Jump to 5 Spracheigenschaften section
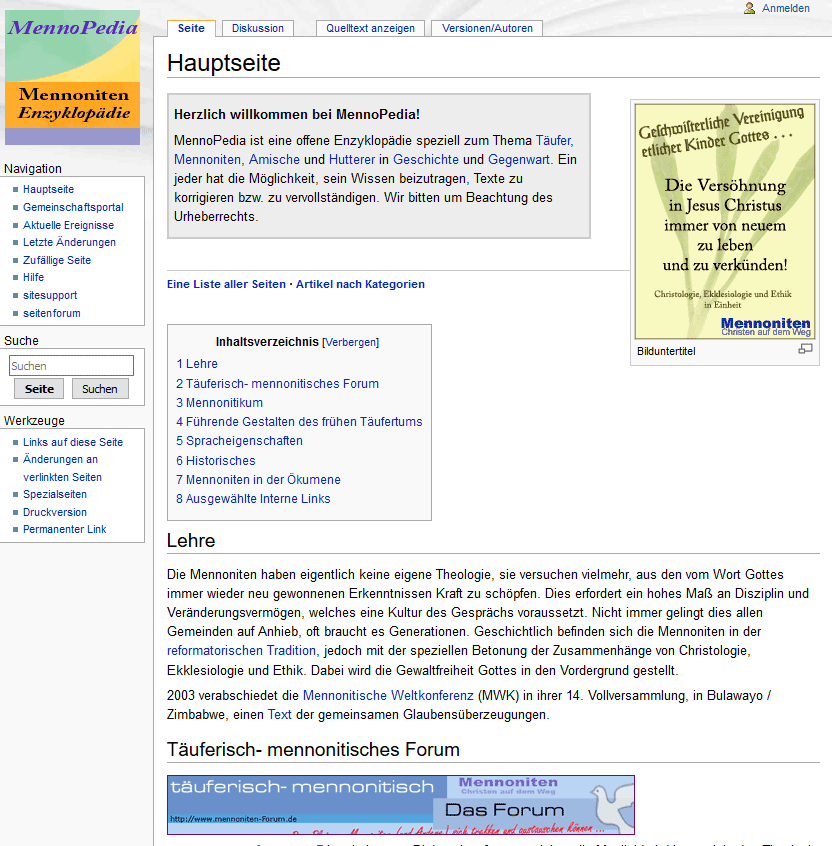Screen dimensions: 832x846 tap(240, 441)
